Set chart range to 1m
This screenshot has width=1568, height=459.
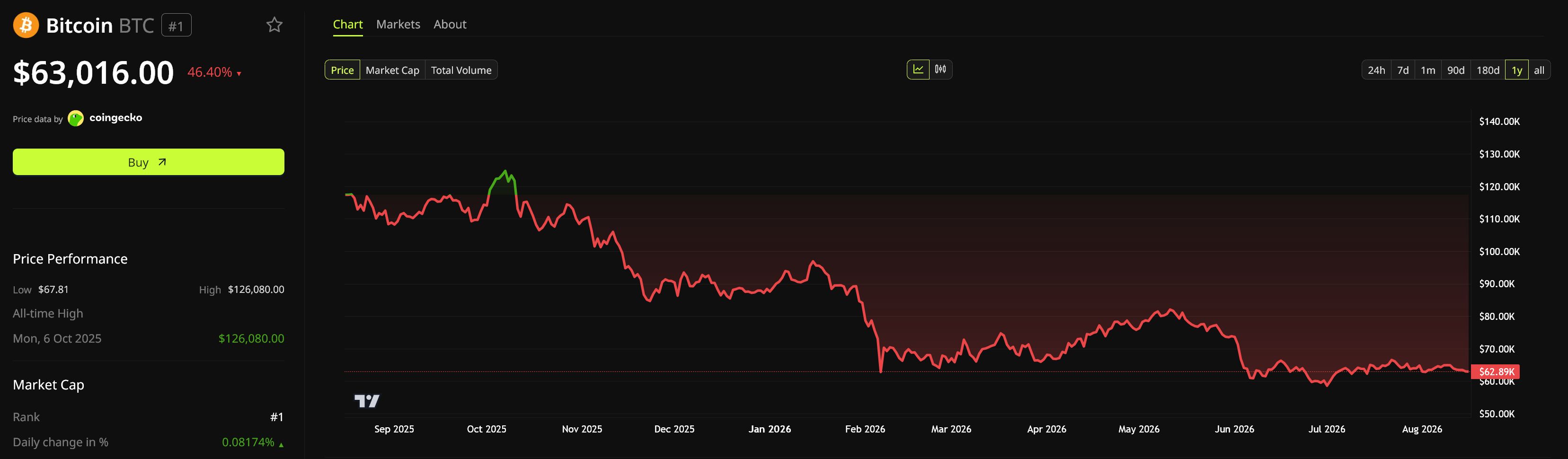pos(1428,70)
